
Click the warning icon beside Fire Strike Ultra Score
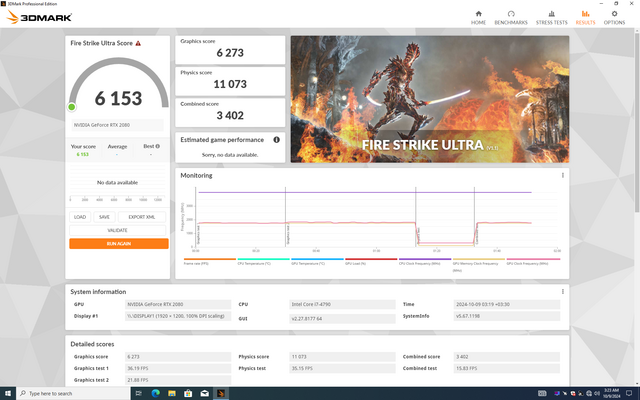(138, 44)
